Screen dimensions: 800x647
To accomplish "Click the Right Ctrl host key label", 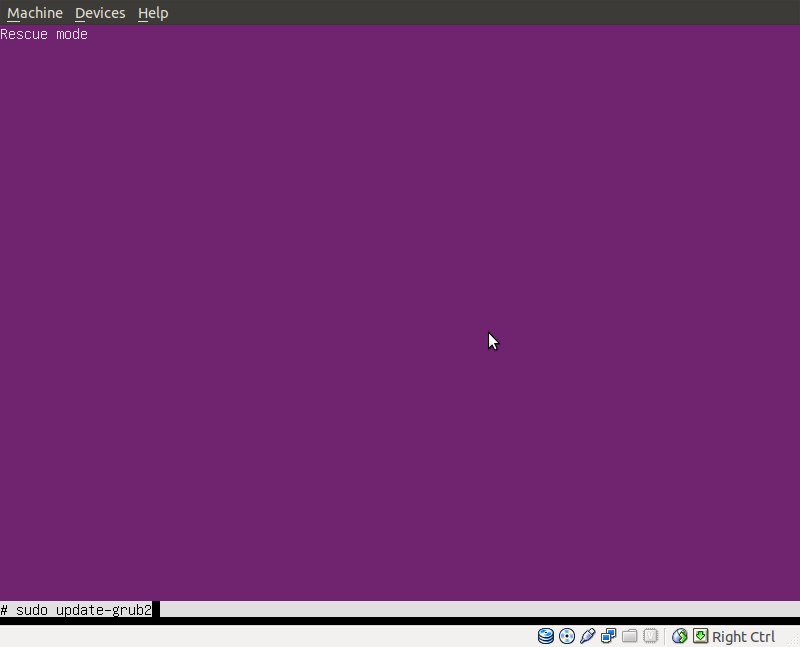I will pyautogui.click(x=743, y=637).
